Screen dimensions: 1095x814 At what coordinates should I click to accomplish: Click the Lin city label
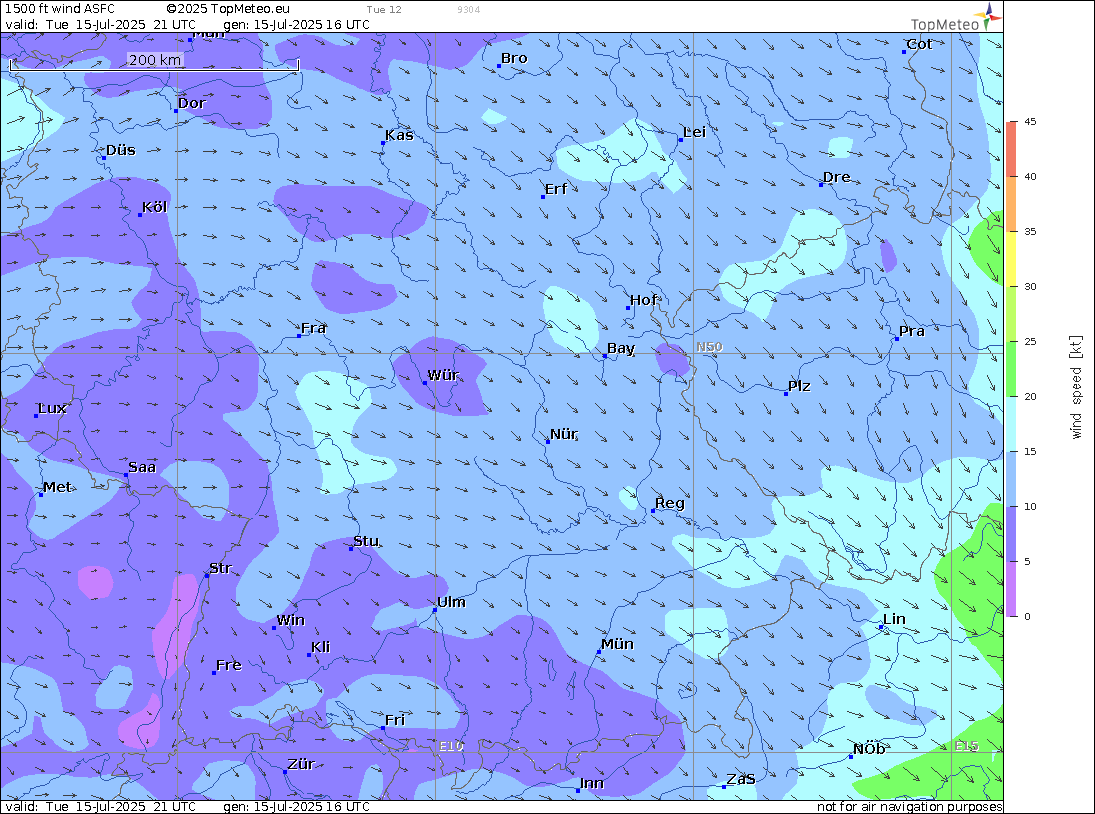click(895, 619)
